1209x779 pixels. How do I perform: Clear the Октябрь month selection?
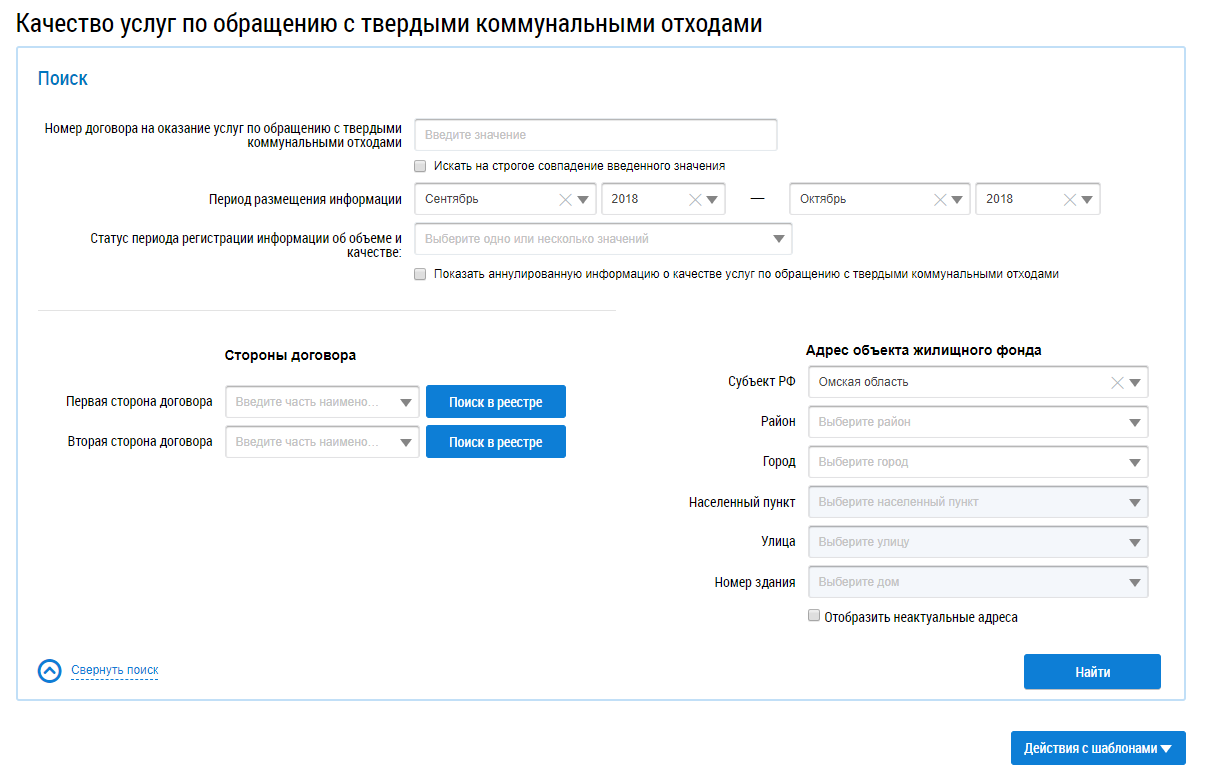coord(939,199)
